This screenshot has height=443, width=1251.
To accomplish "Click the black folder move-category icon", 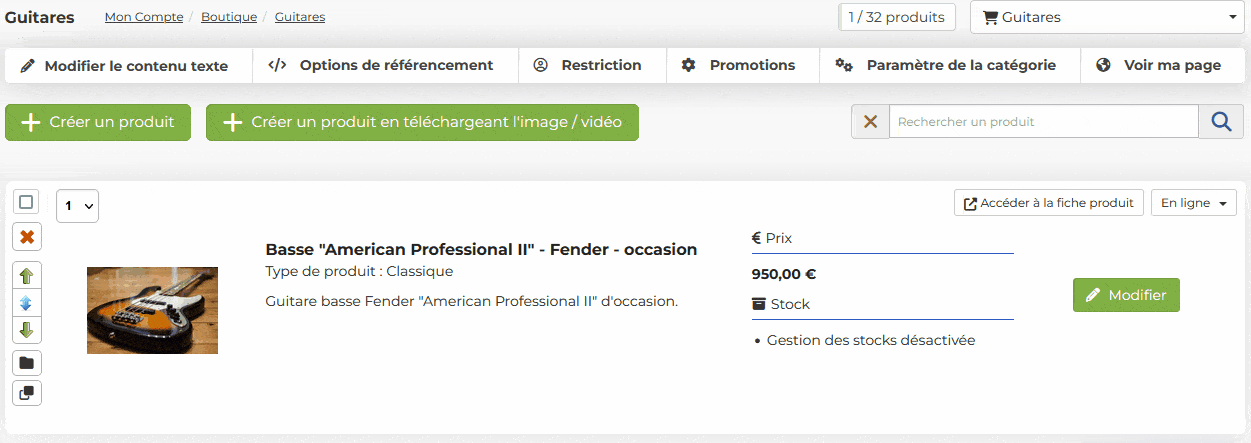I will click(27, 363).
